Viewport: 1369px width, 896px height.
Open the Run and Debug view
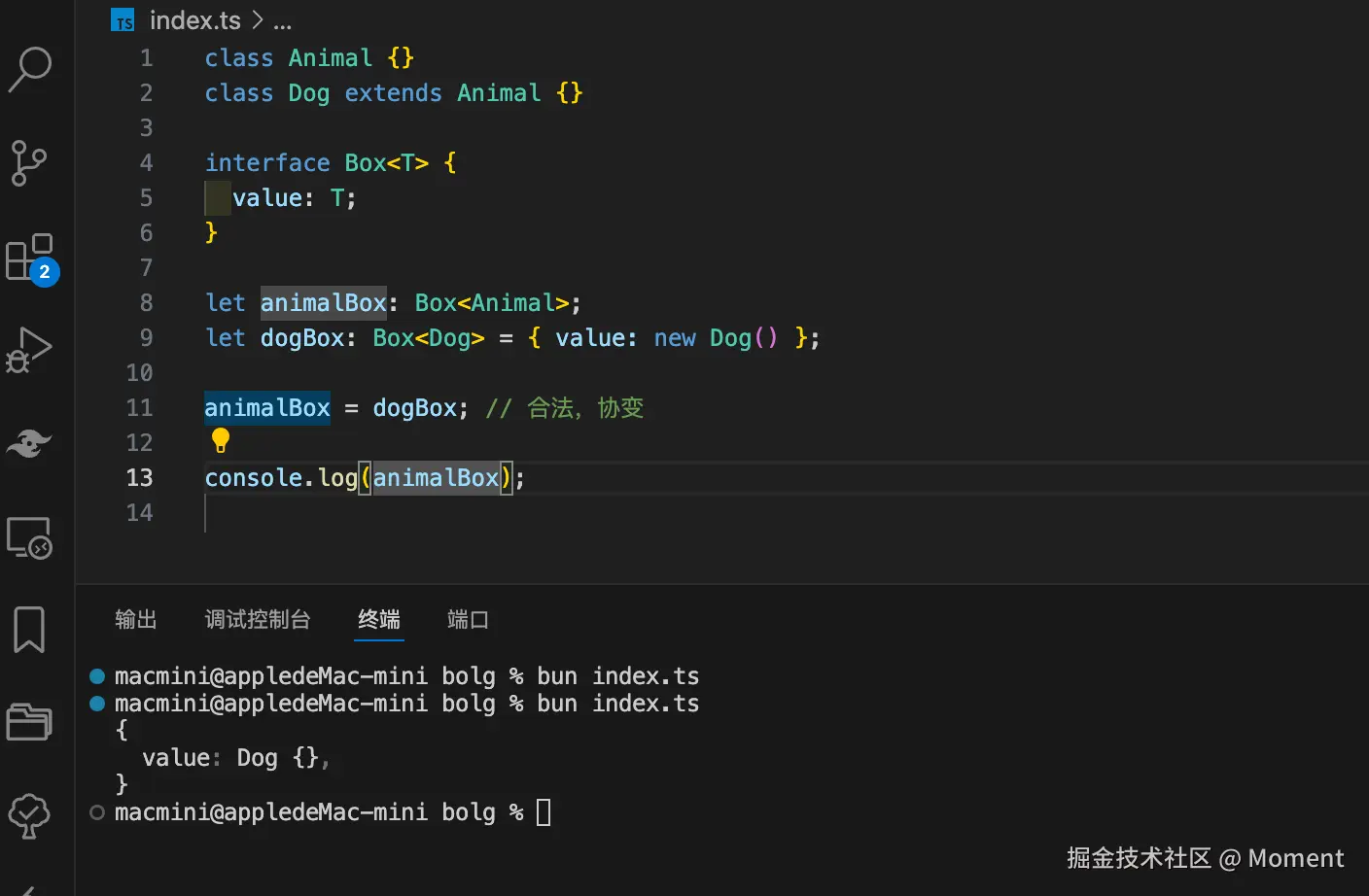[29, 350]
